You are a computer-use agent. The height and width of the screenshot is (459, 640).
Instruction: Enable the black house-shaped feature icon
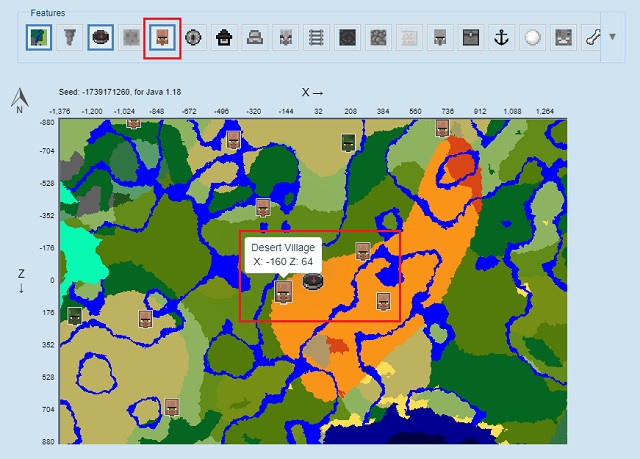(224, 37)
